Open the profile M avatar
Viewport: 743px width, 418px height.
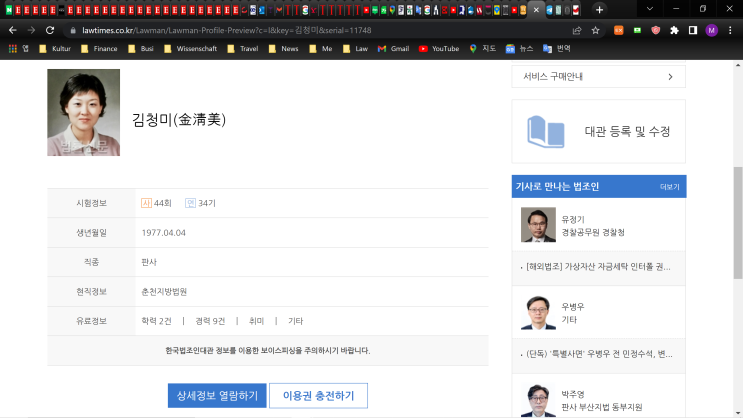tap(711, 30)
